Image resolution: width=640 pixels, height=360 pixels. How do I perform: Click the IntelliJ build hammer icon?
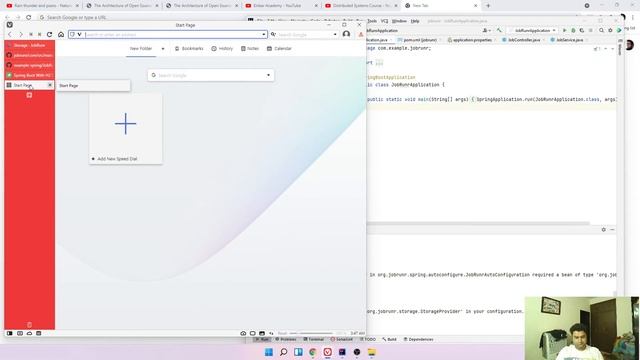[x=499, y=31]
